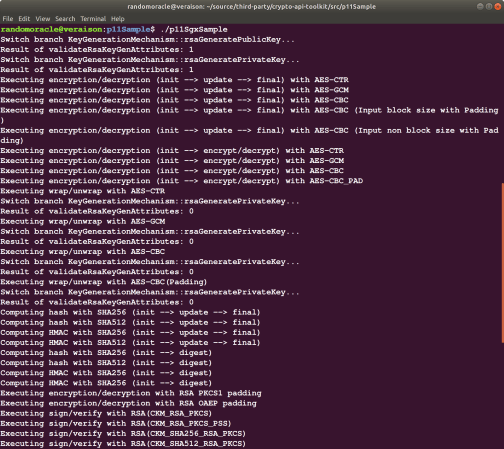The height and width of the screenshot is (449, 504).
Task: Click 'Computing hash with SHA512 (init --> update' line
Action: tap(130, 322)
